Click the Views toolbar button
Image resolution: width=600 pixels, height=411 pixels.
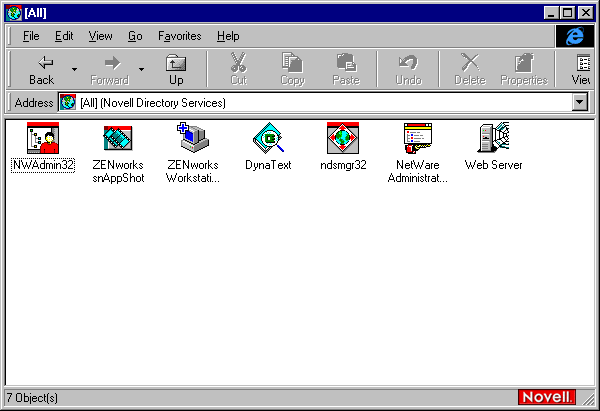point(580,70)
